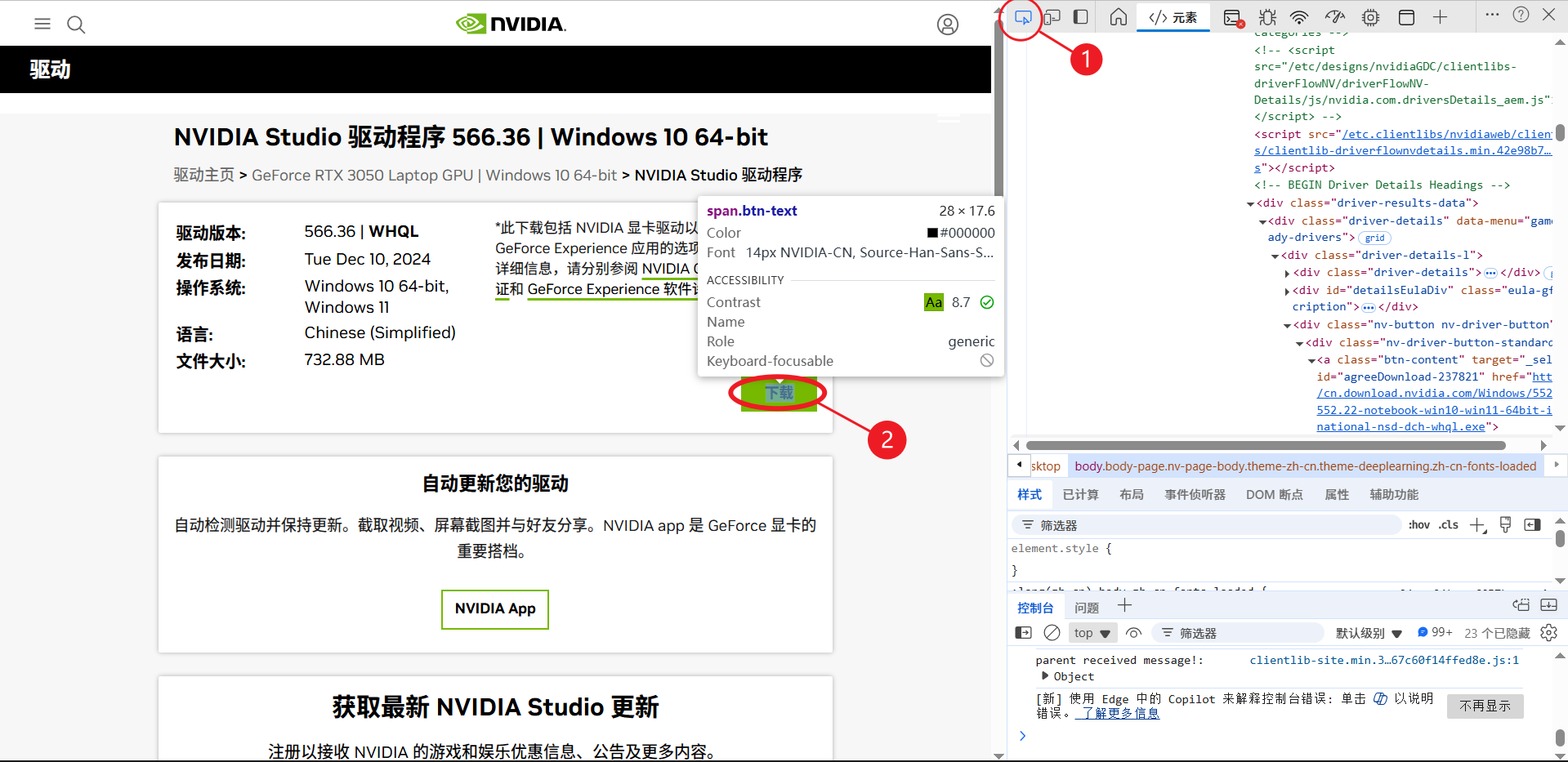Switch to the 控制台 drawer tab
Image resolution: width=1568 pixels, height=762 pixels.
[x=1035, y=608]
